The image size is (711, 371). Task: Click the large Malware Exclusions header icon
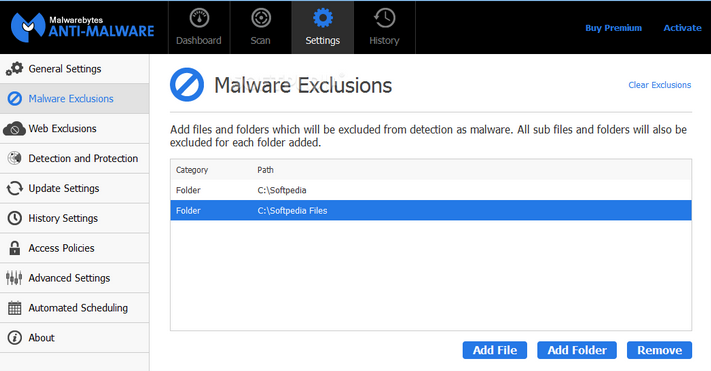pyautogui.click(x=187, y=85)
